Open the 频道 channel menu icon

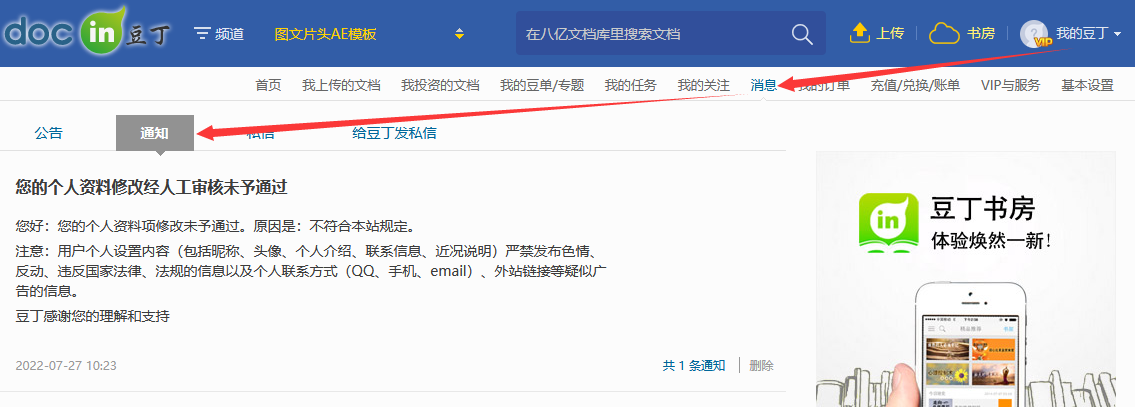click(203, 34)
